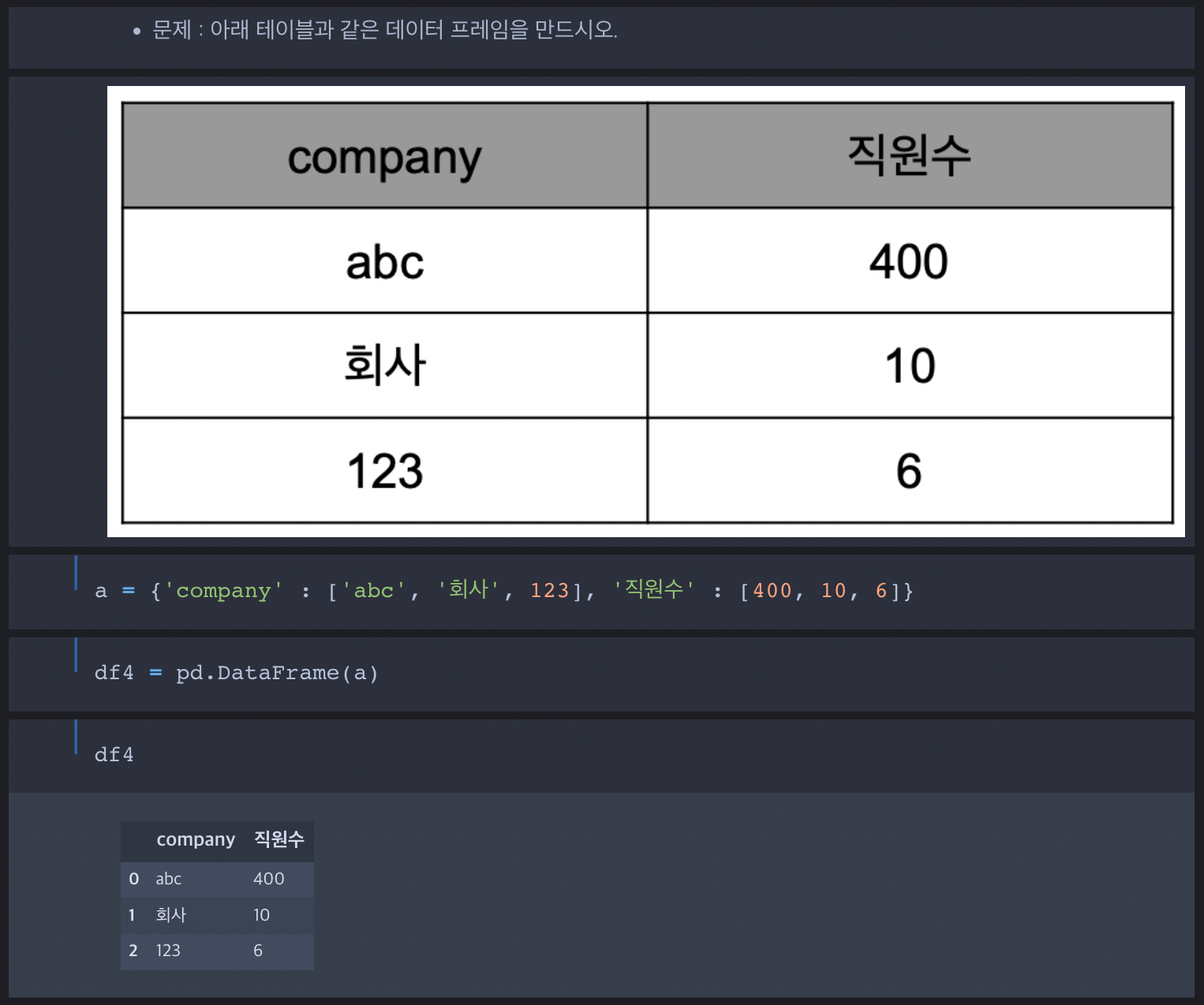The image size is (1204, 1005).
Task: Open the table image with the company column
Action: pos(646,312)
